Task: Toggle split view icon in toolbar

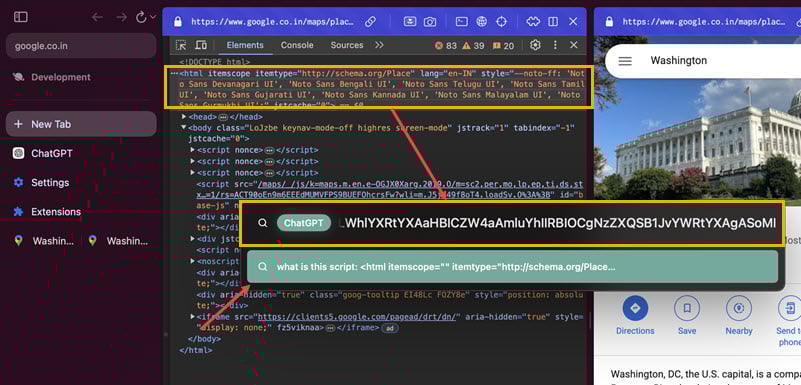Action: click(x=553, y=21)
